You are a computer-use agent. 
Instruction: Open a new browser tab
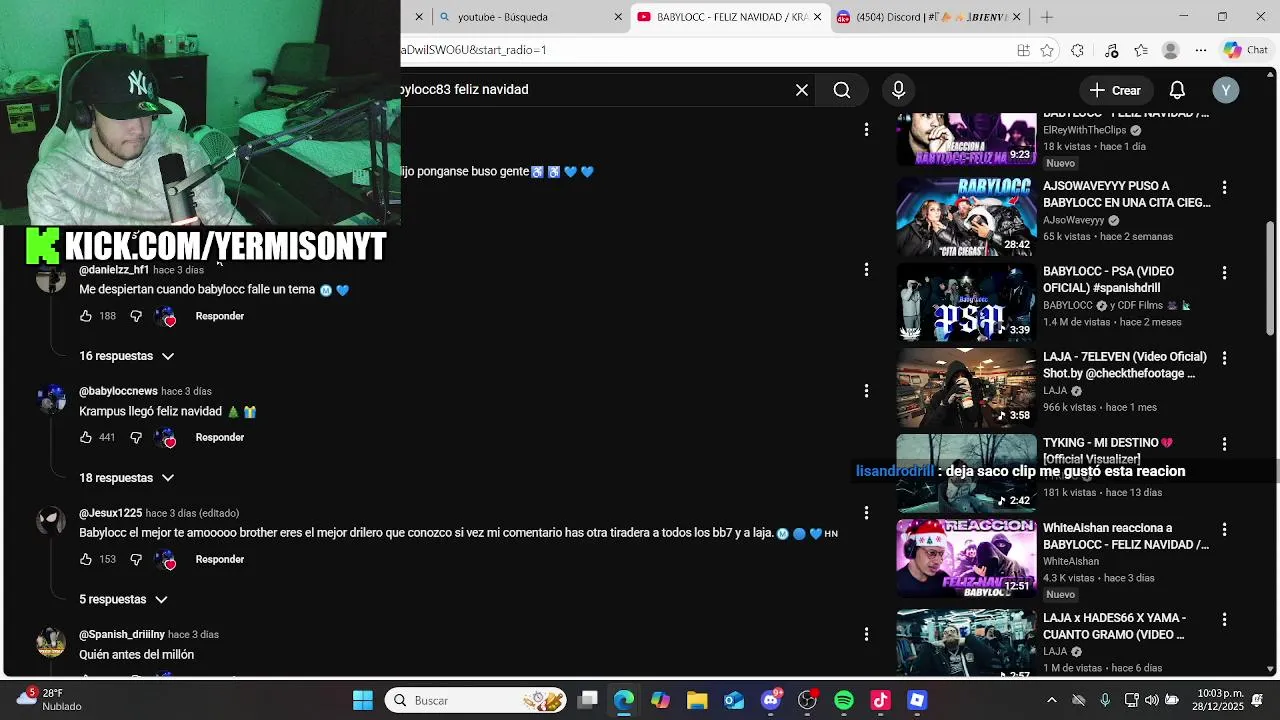[x=1047, y=17]
